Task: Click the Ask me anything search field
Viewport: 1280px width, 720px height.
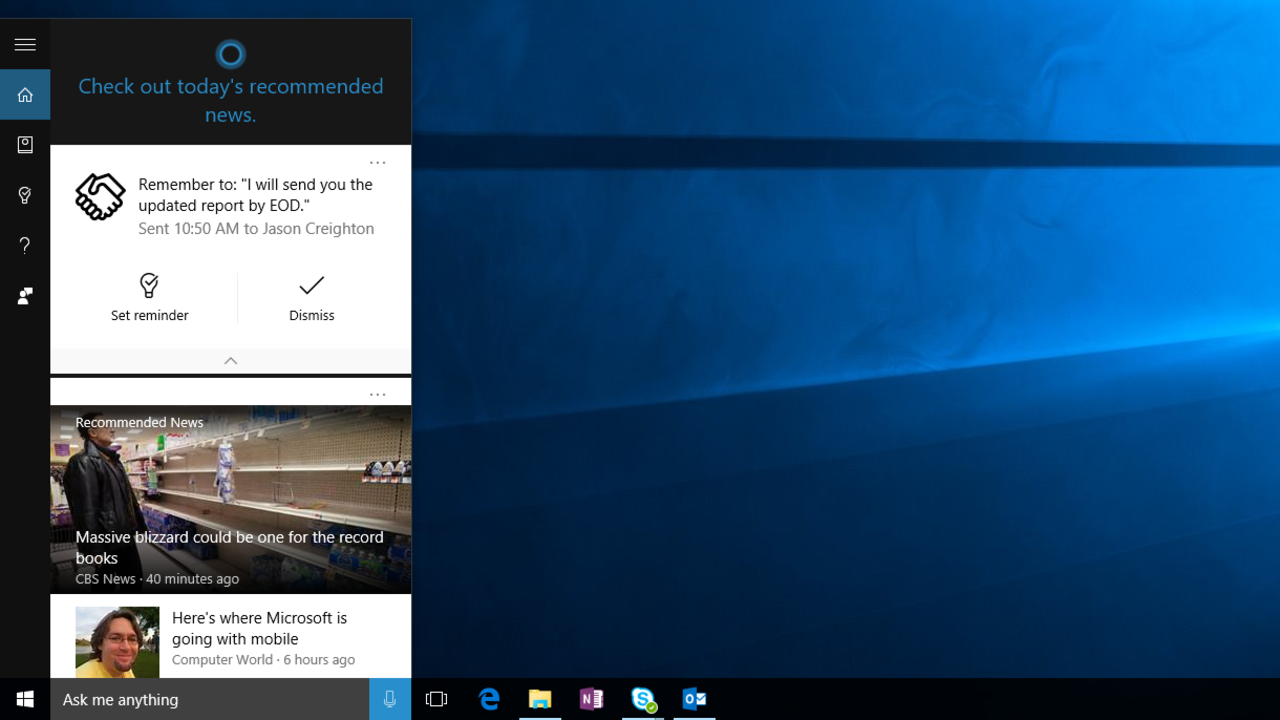Action: (200, 699)
